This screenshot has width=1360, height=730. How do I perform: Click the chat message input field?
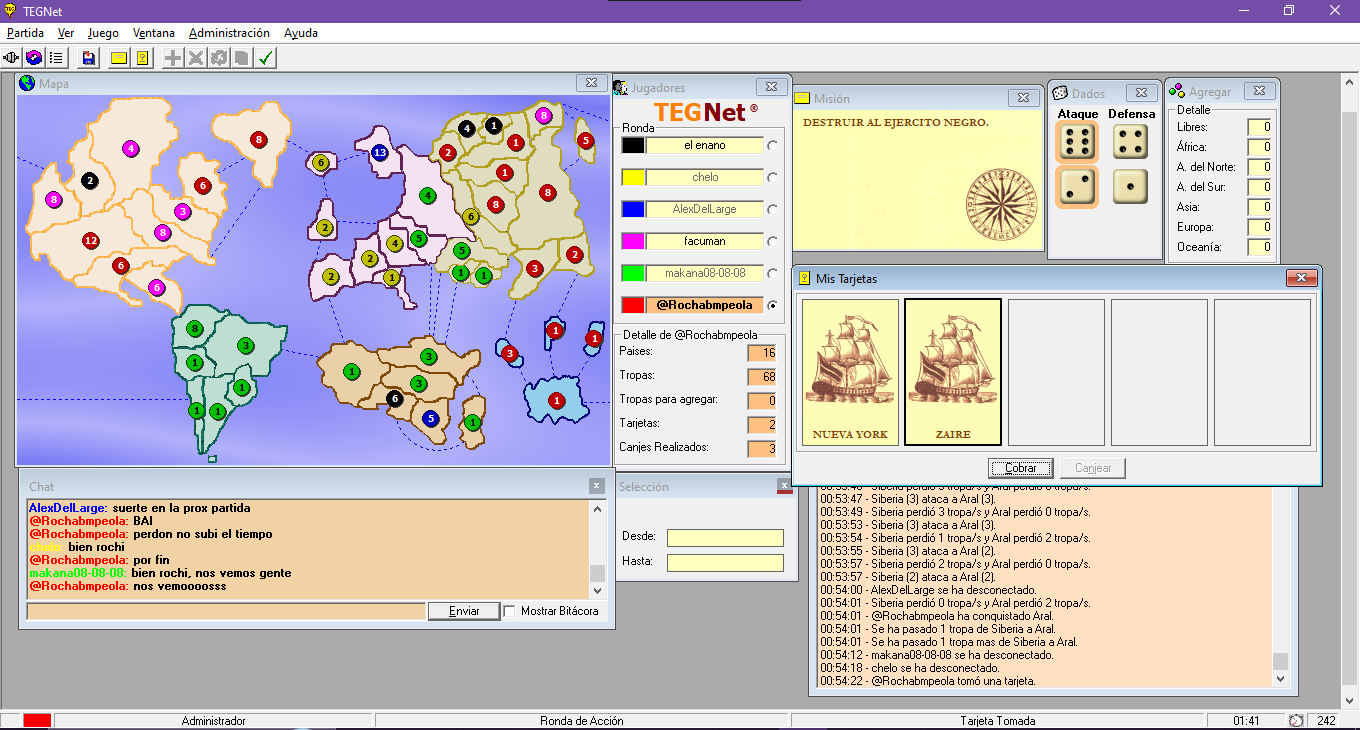coord(226,611)
